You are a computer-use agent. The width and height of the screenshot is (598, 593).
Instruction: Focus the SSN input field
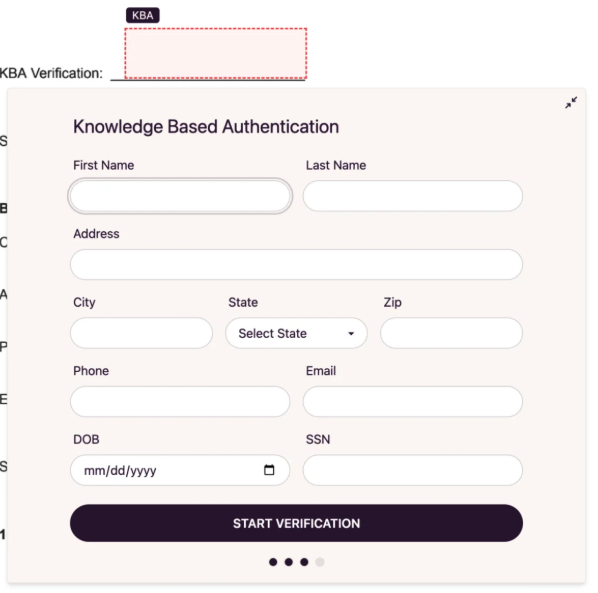coord(413,470)
